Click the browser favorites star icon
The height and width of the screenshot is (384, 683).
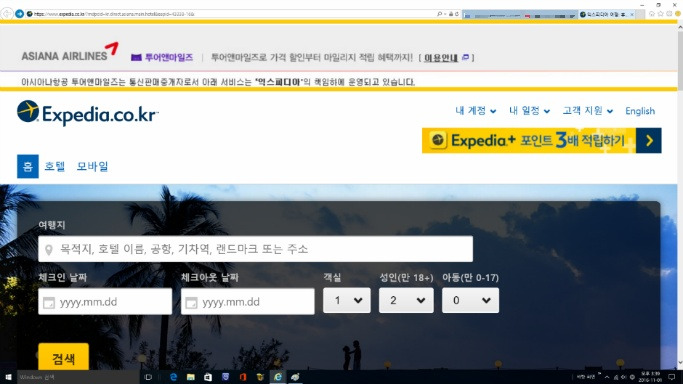[x=660, y=14]
